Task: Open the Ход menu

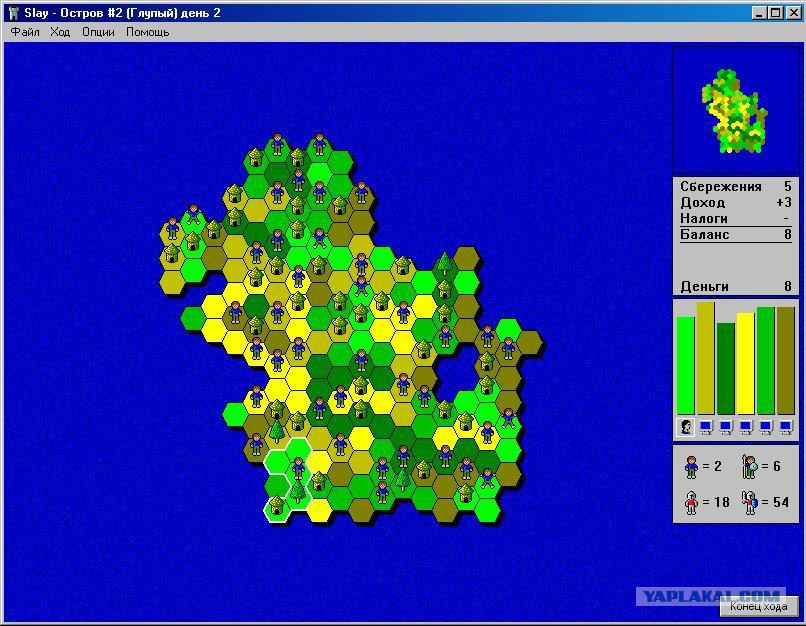Action: tap(60, 32)
